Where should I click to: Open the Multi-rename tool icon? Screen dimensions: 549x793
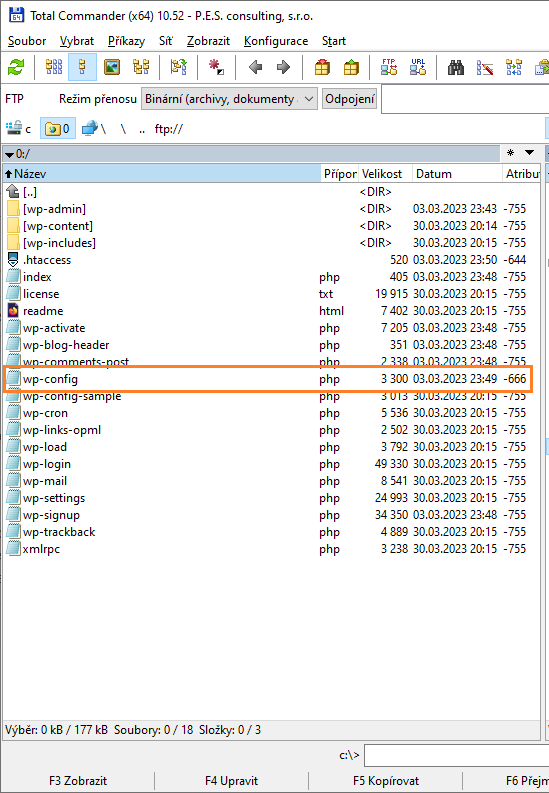click(485, 67)
